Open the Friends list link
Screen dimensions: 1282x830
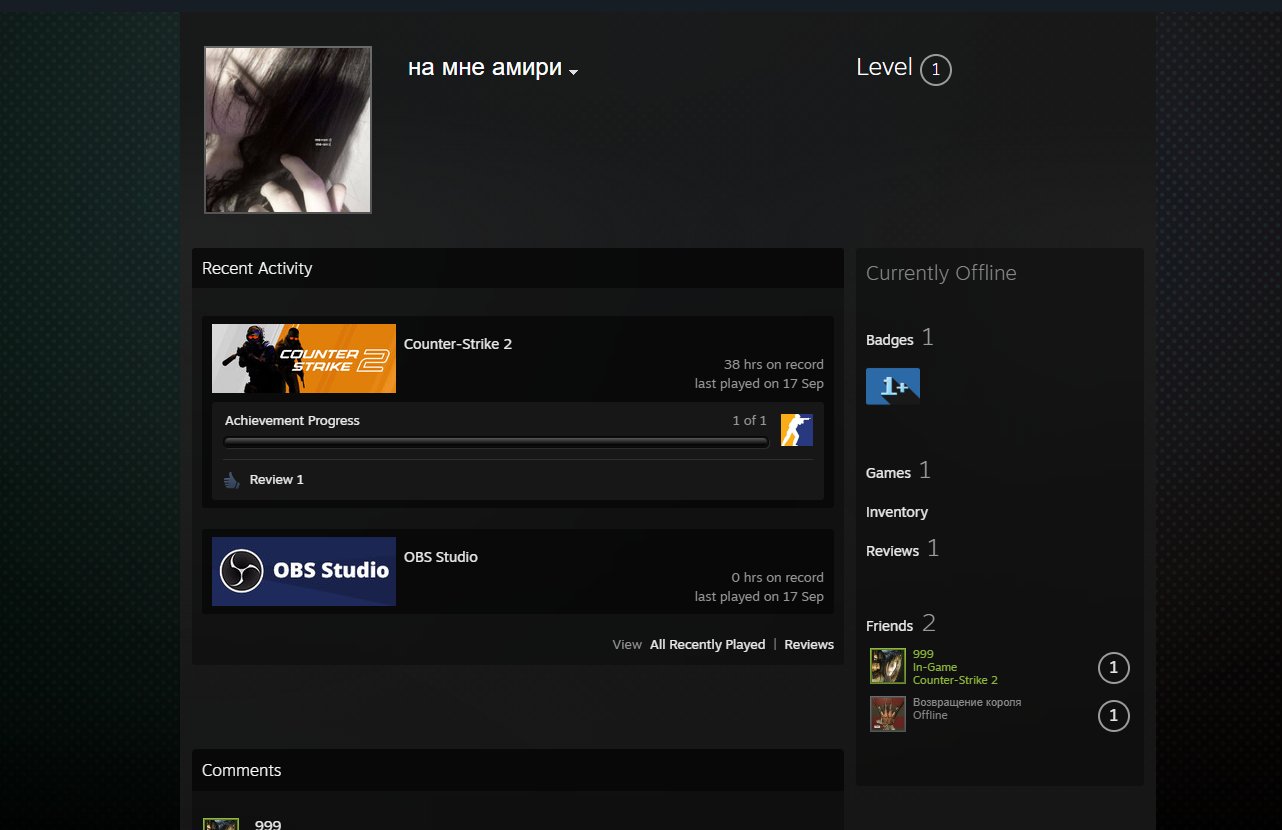tap(890, 626)
